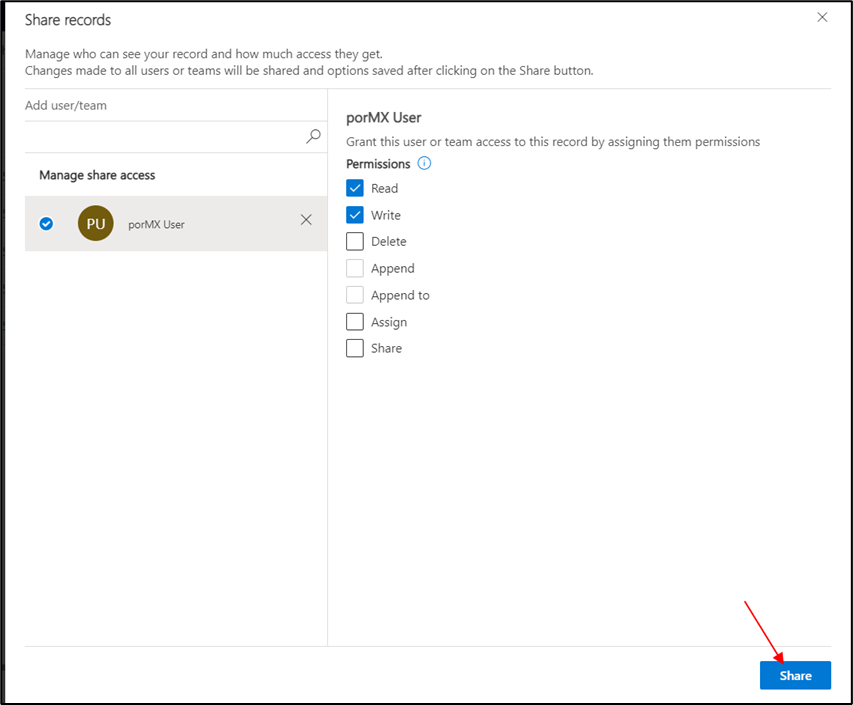Screen dimensions: 853x705
Task: Check the Share permission checkbox
Action: tap(355, 348)
